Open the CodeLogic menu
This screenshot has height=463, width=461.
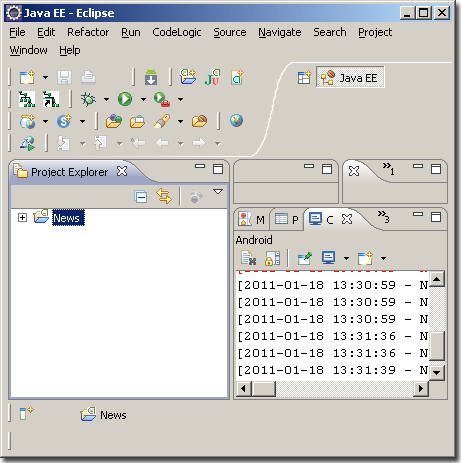click(177, 32)
